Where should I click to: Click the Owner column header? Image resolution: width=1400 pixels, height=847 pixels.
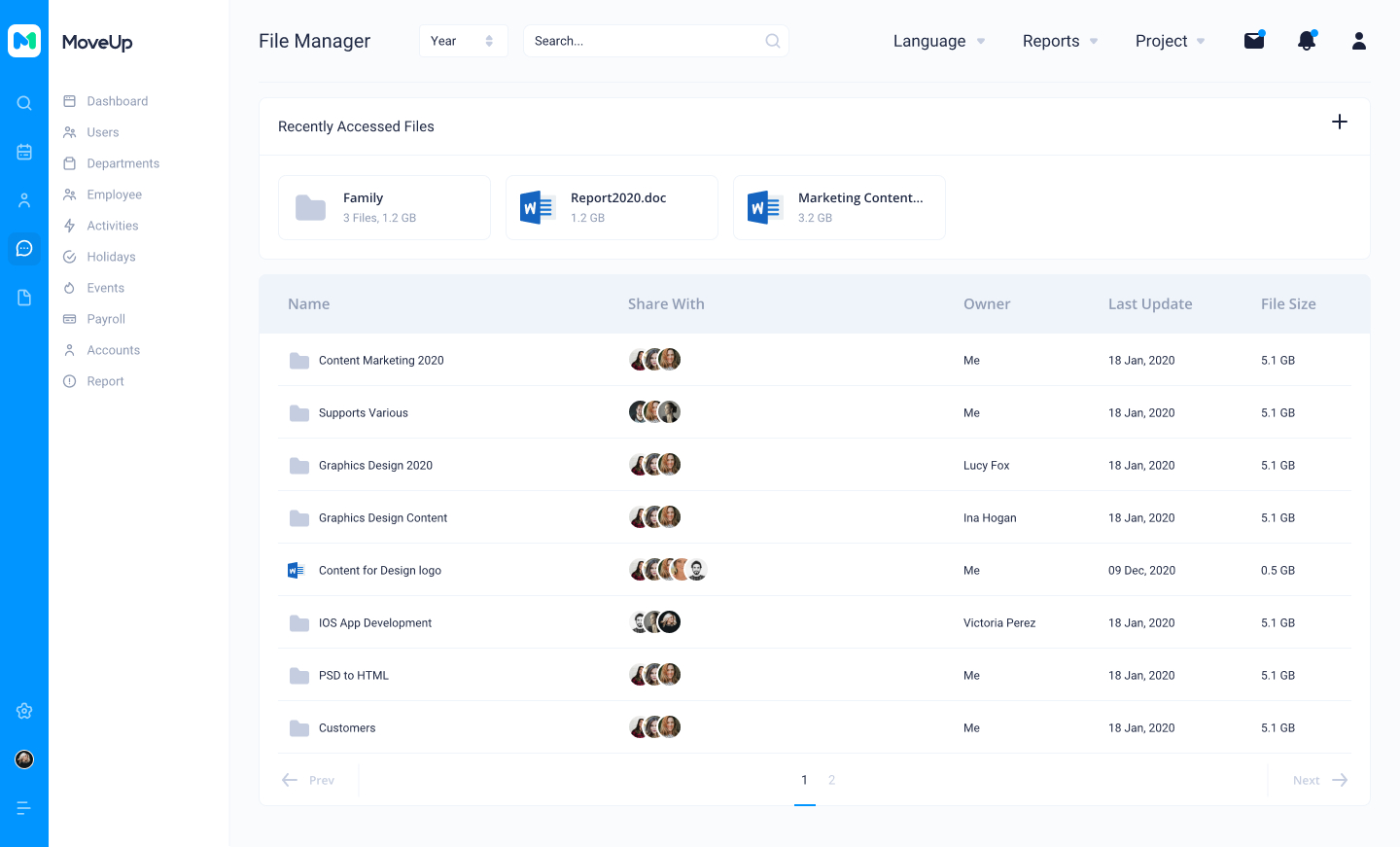coord(987,303)
